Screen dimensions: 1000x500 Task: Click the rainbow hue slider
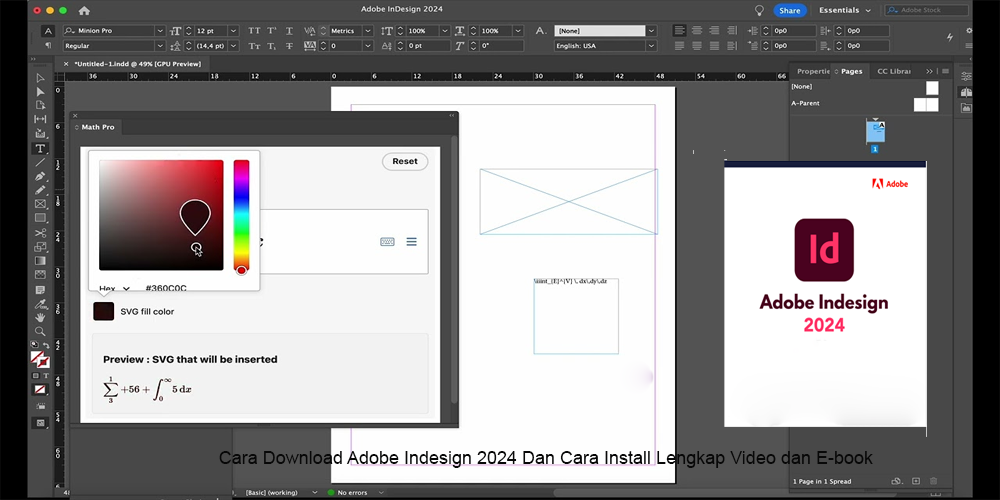point(241,217)
